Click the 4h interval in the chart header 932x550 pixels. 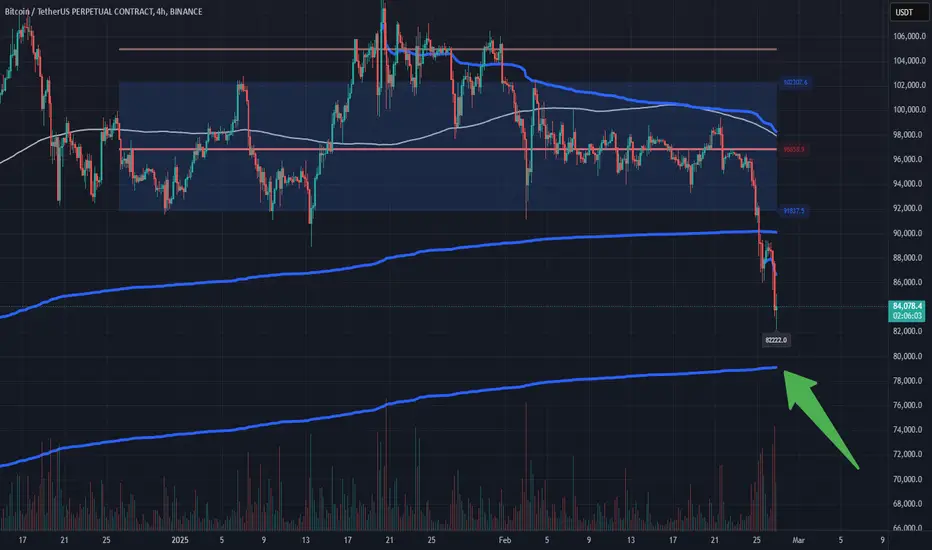point(161,11)
